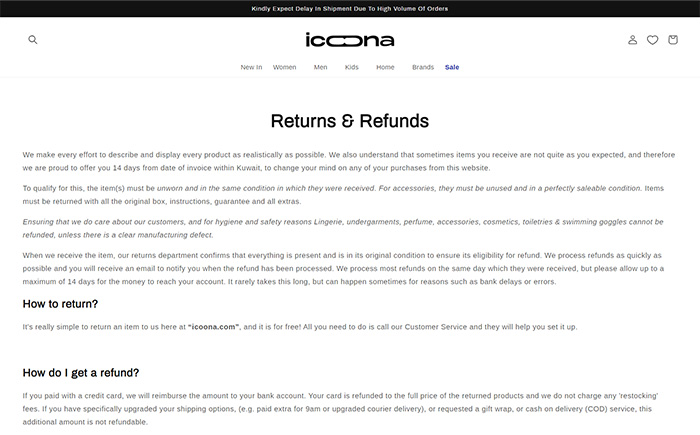Open the Women menu item
The height and width of the screenshot is (435, 700).
pos(284,67)
